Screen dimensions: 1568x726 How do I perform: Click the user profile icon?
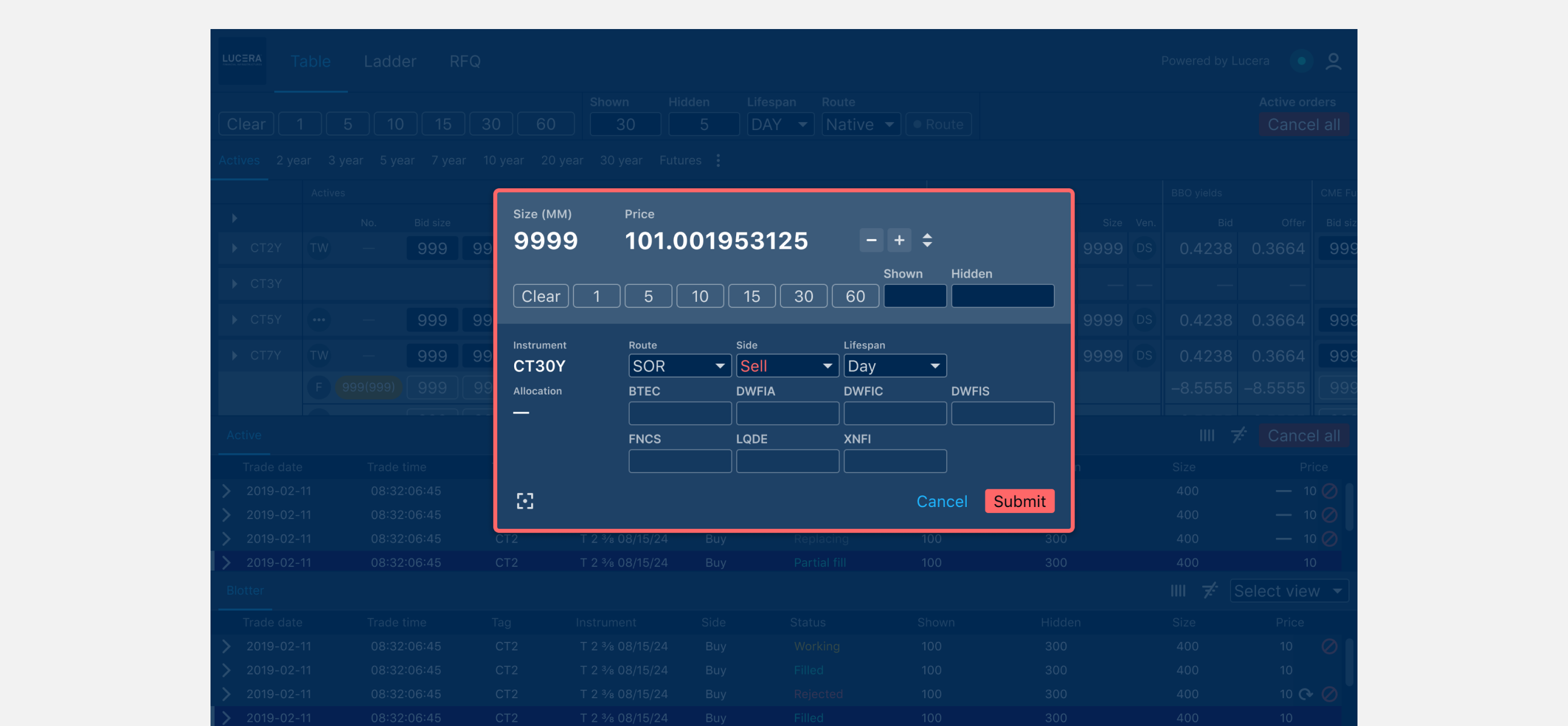pyautogui.click(x=1333, y=62)
